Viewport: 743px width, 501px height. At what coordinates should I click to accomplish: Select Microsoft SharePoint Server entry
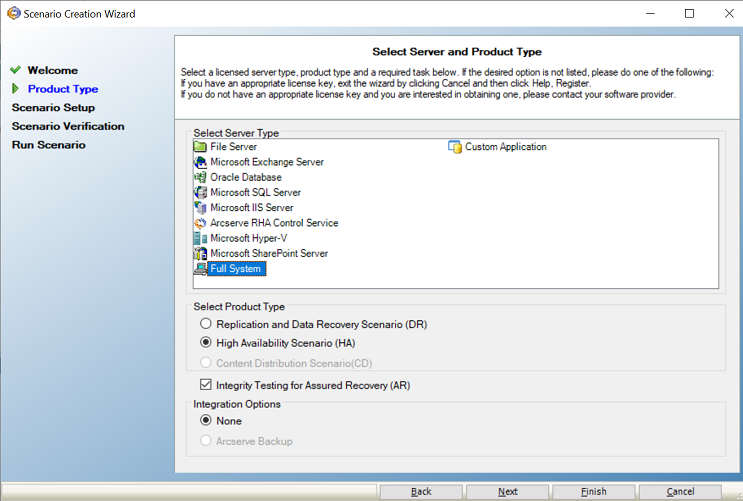[269, 253]
